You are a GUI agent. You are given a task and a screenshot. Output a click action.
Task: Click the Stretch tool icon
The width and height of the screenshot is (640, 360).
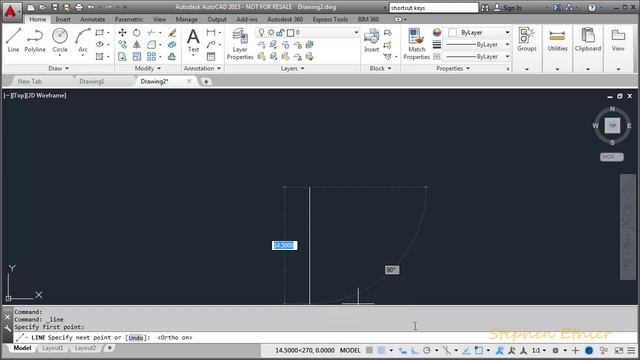tap(122, 56)
